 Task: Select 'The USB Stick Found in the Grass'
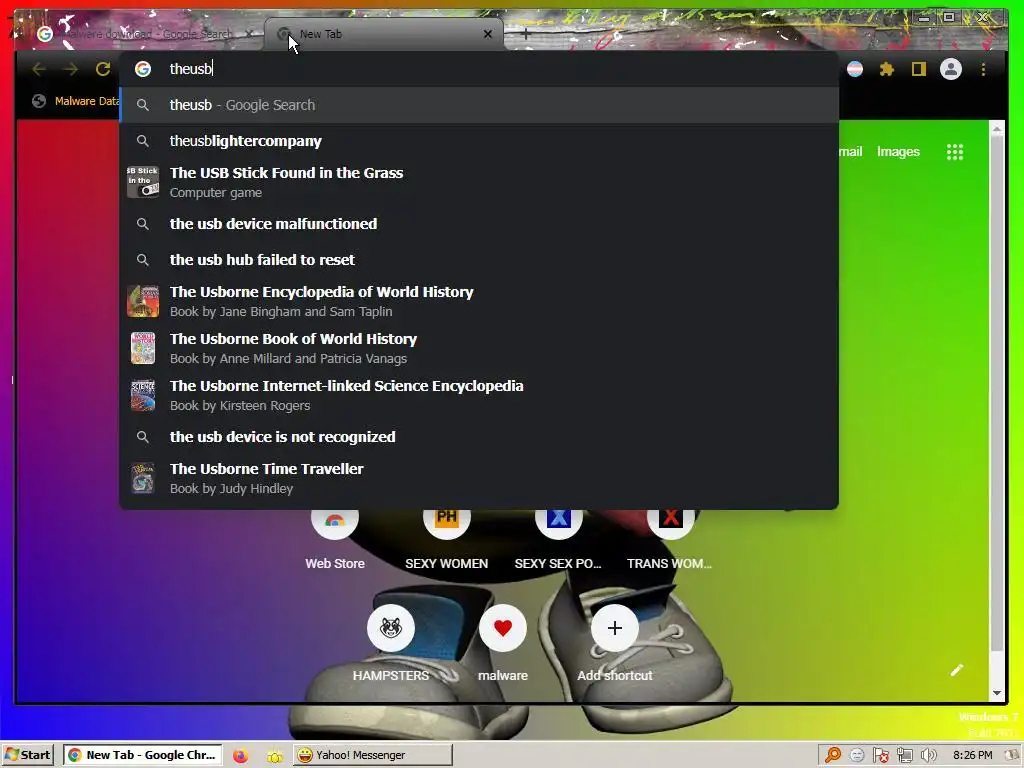pos(479,182)
